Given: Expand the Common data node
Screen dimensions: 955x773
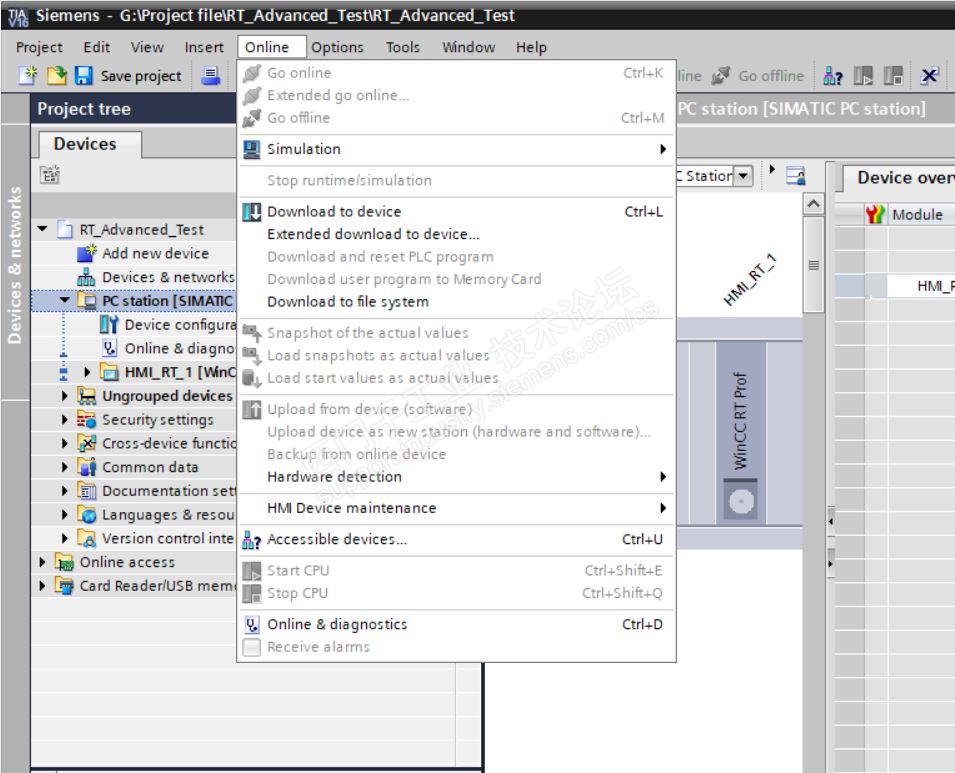Looking at the screenshot, I should pyautogui.click(x=65, y=467).
